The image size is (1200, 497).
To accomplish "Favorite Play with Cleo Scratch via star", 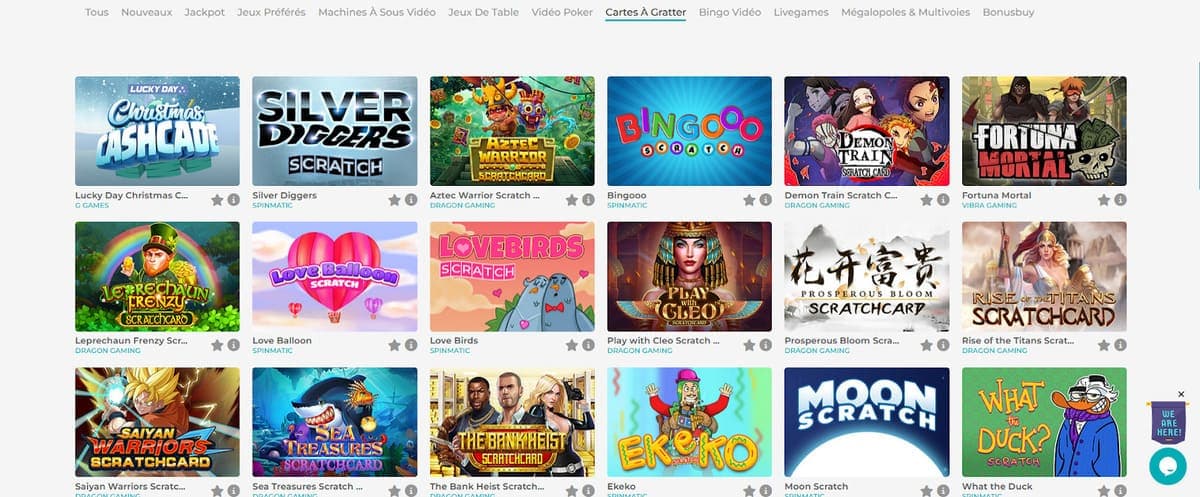I will (750, 345).
